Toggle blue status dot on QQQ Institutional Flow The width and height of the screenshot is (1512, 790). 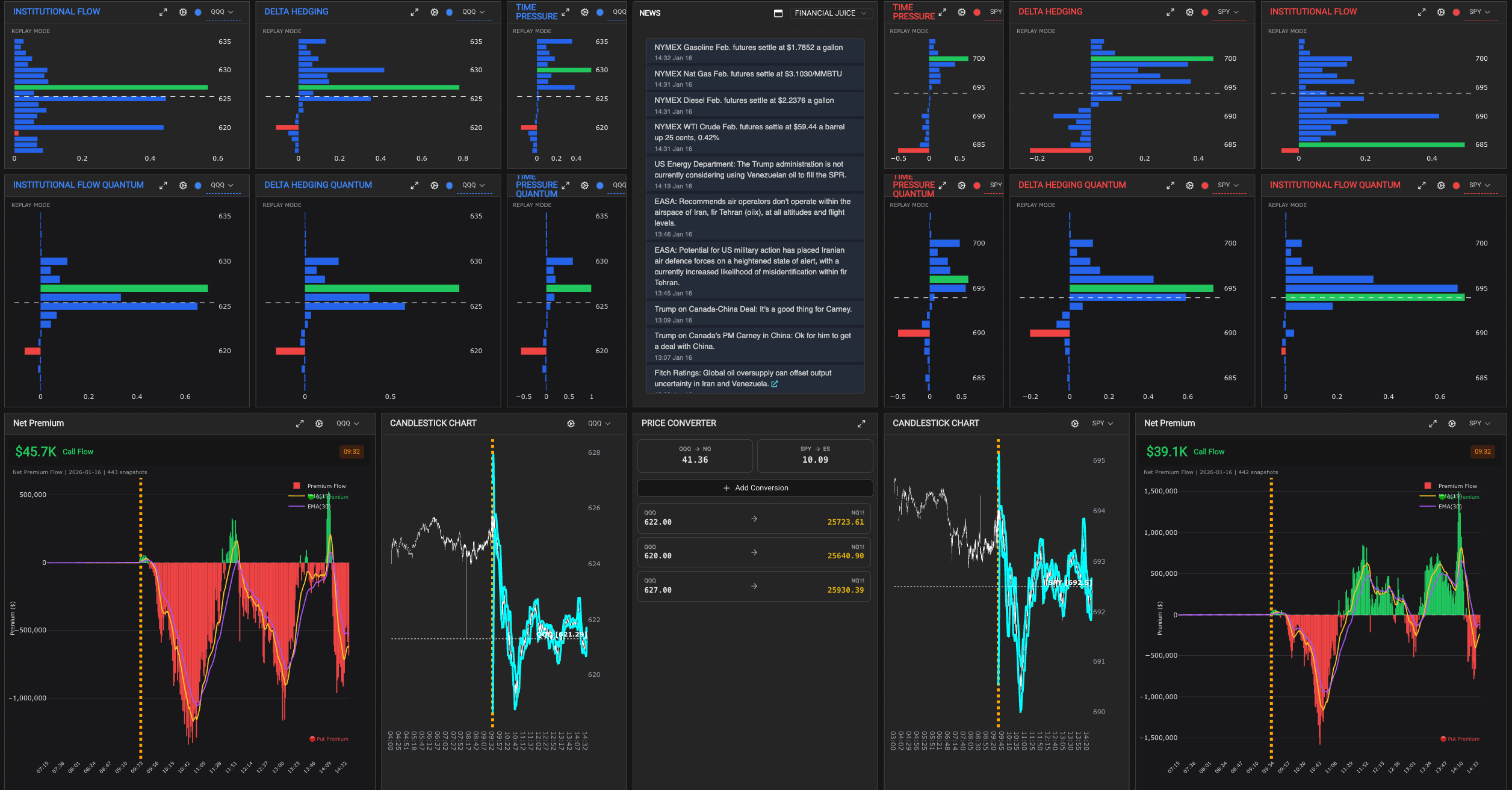click(198, 12)
